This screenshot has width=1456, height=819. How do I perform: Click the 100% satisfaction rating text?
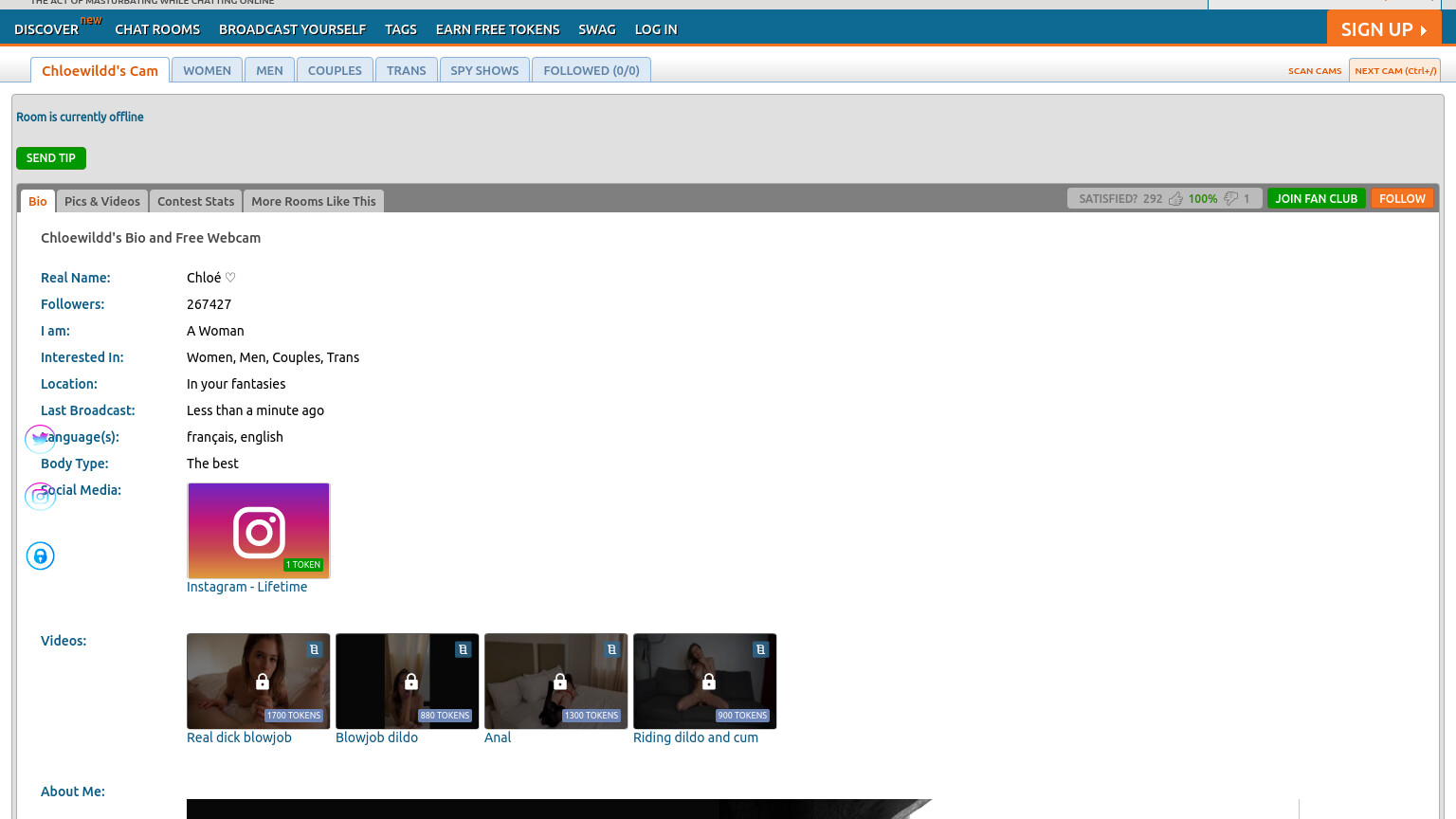coord(1203,198)
